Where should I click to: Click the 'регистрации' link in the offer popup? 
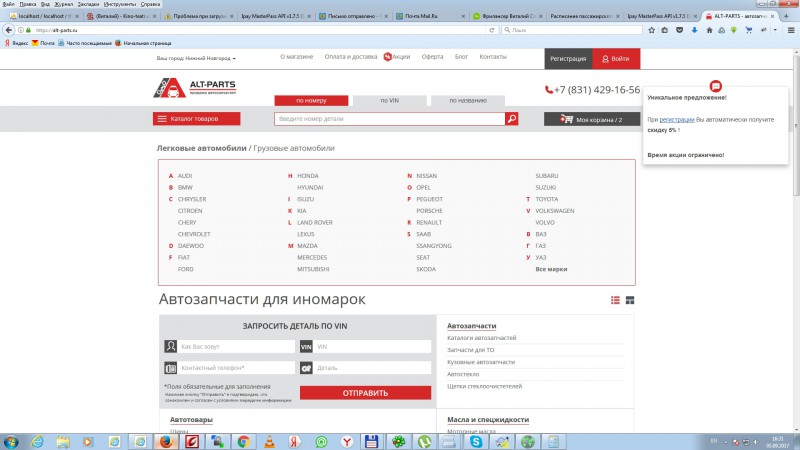point(677,119)
